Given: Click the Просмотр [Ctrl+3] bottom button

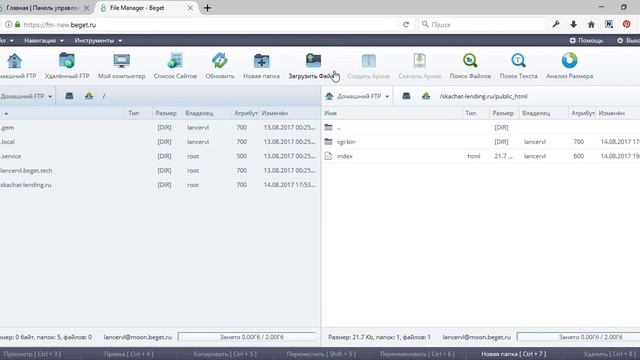Looking at the screenshot, I should 32,354.
